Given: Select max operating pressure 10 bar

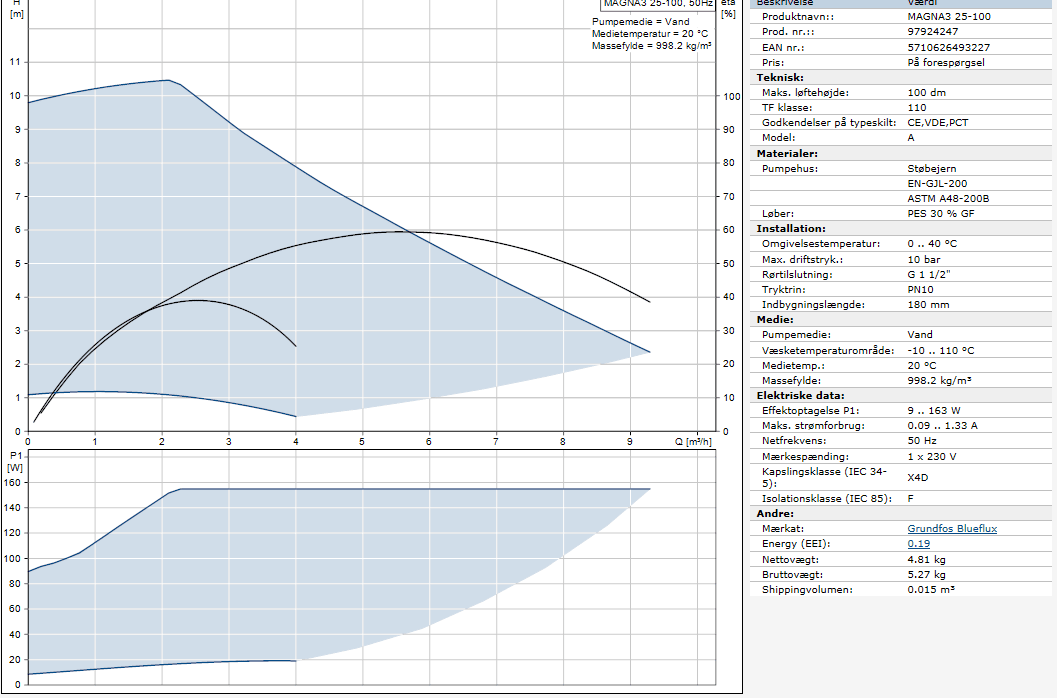Looking at the screenshot, I should (924, 260).
